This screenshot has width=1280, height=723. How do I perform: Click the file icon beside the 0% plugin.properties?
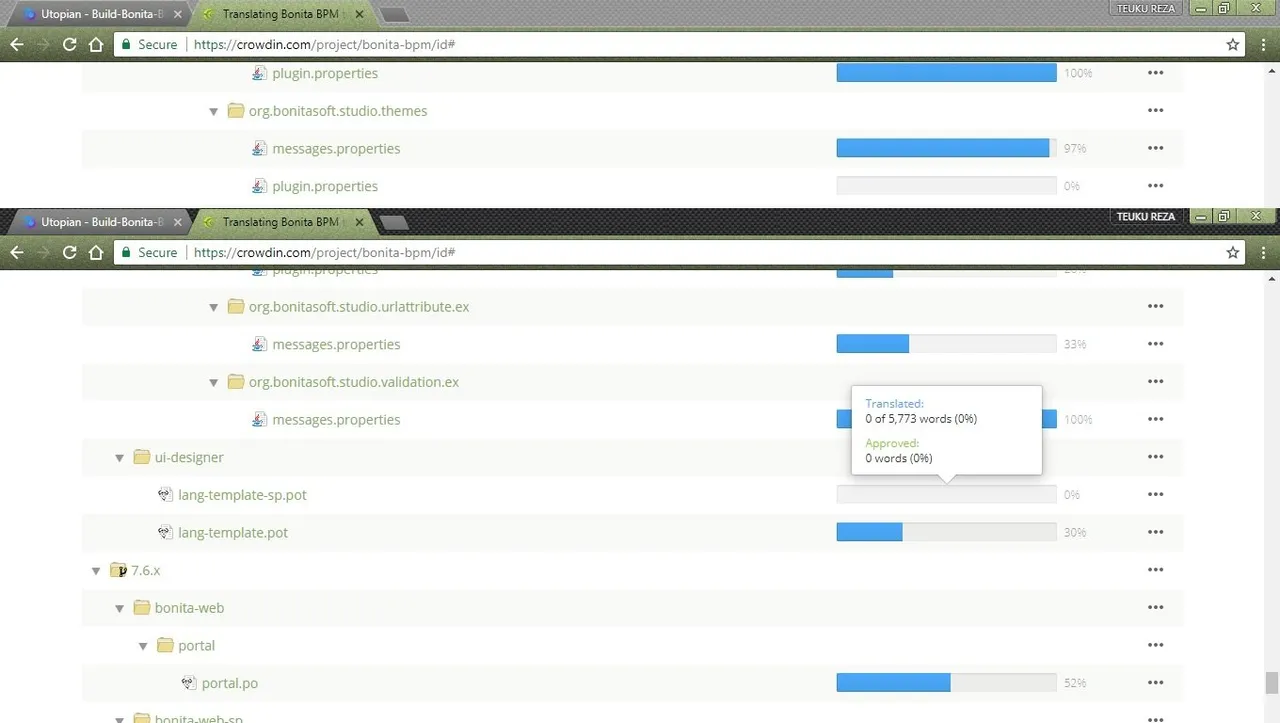(x=259, y=186)
